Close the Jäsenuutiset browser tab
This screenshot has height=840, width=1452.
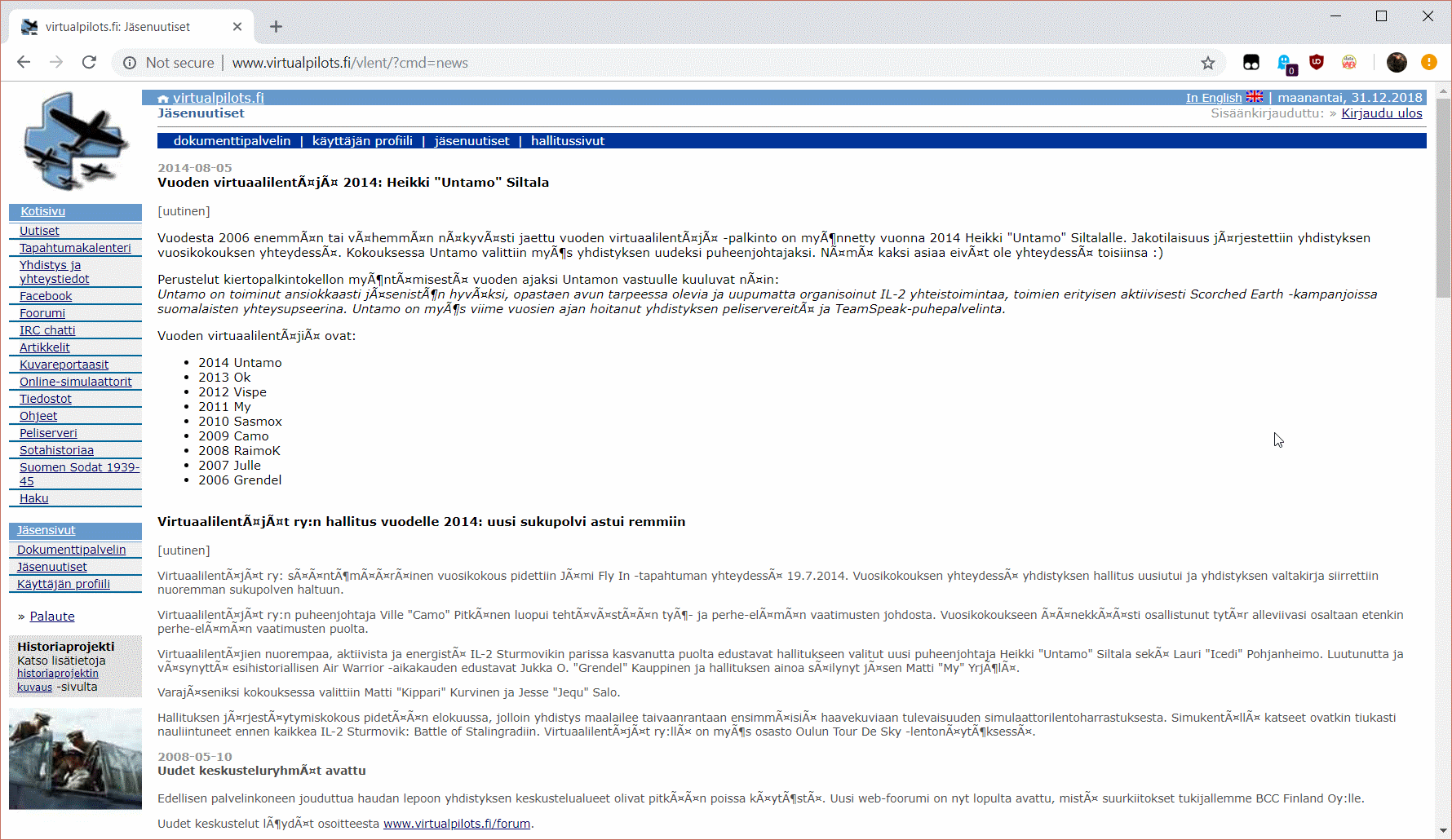click(237, 27)
